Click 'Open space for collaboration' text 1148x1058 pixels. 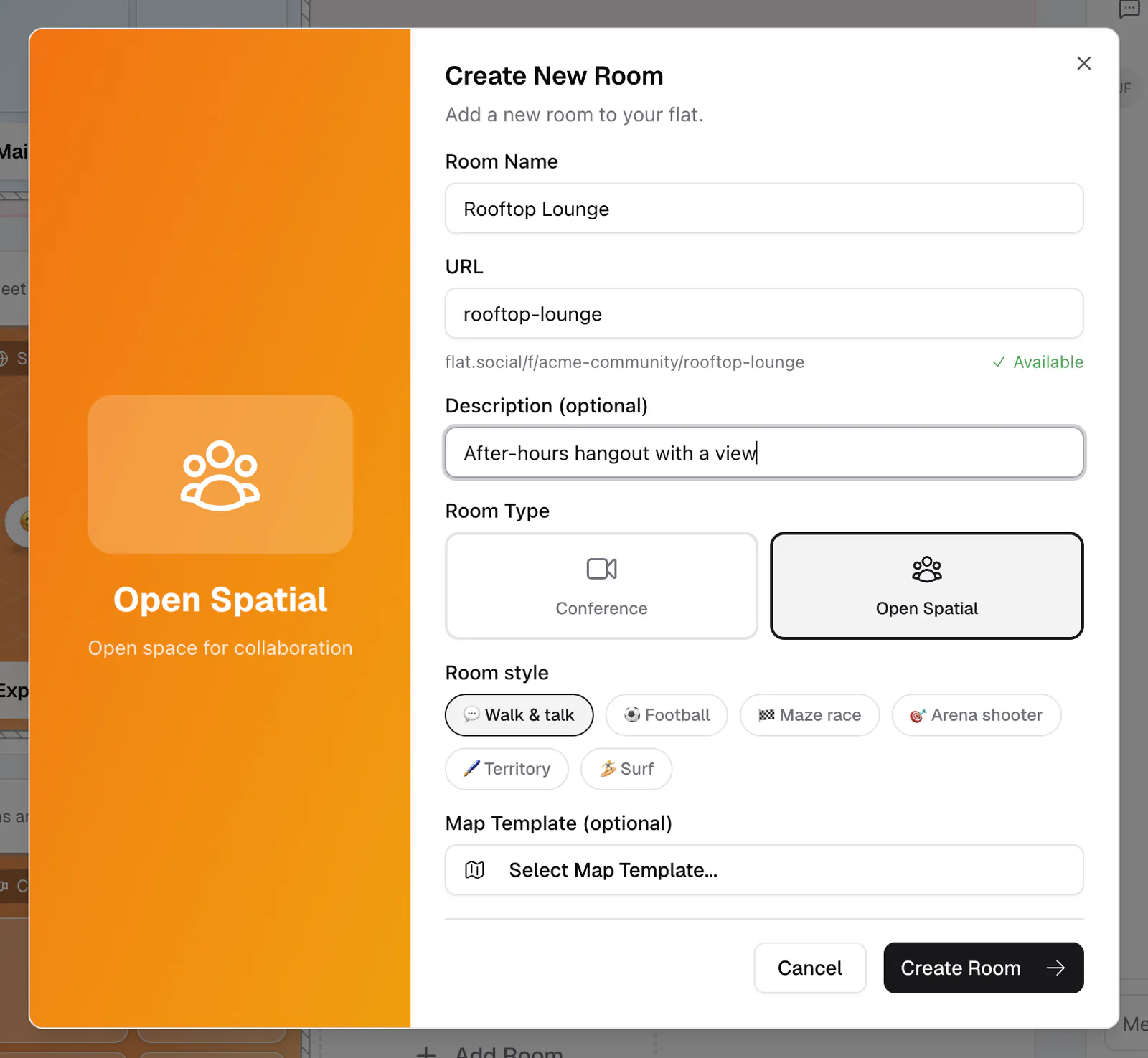pos(220,648)
